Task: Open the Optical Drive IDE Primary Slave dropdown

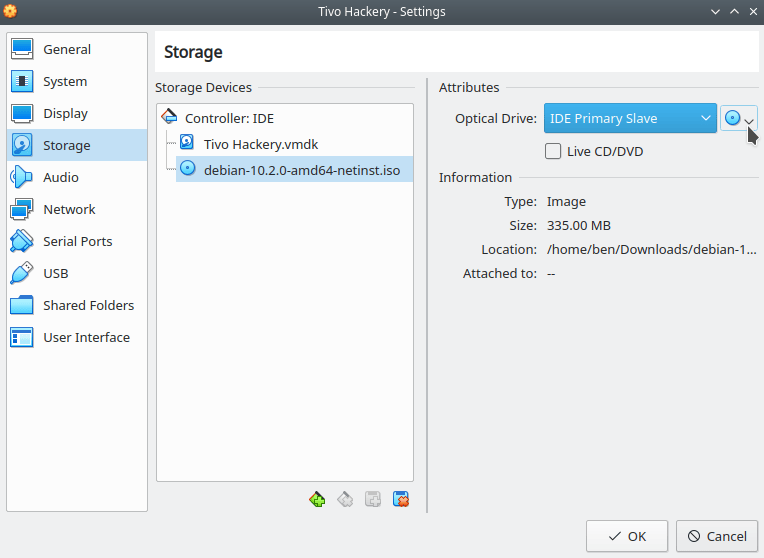Action: [630, 118]
